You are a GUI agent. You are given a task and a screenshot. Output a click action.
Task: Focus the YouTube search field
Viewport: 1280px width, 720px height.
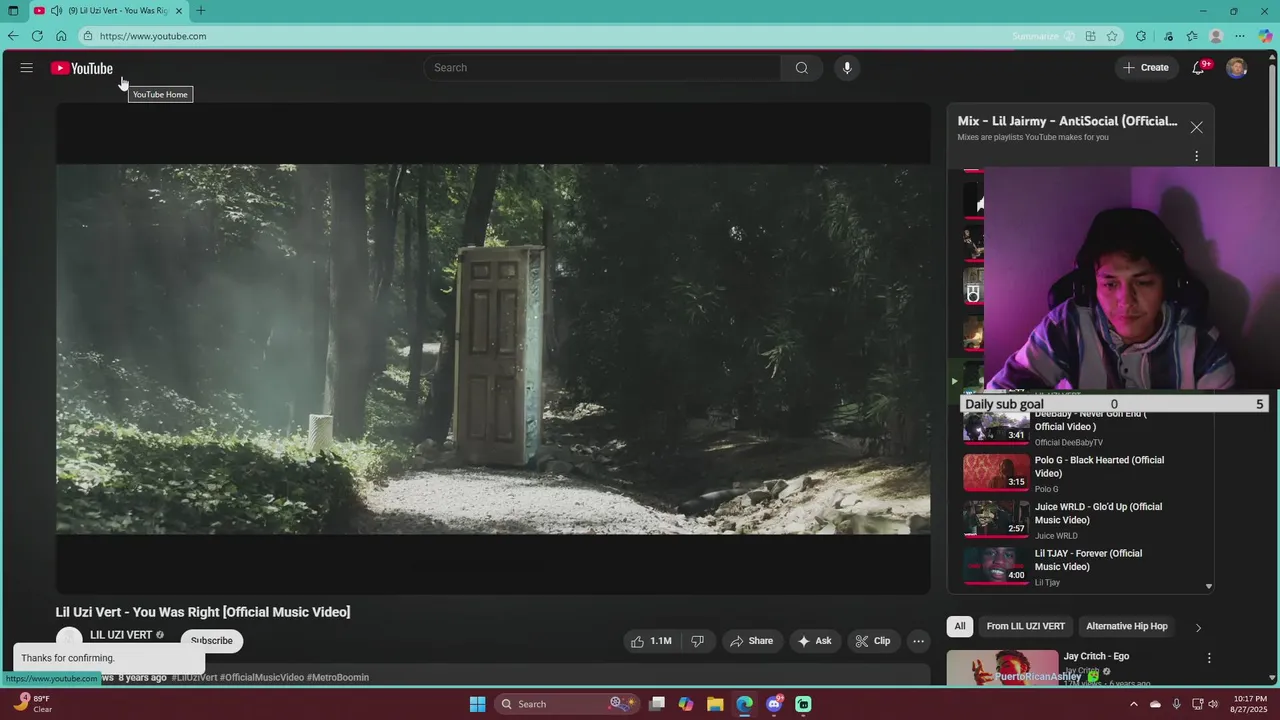603,68
